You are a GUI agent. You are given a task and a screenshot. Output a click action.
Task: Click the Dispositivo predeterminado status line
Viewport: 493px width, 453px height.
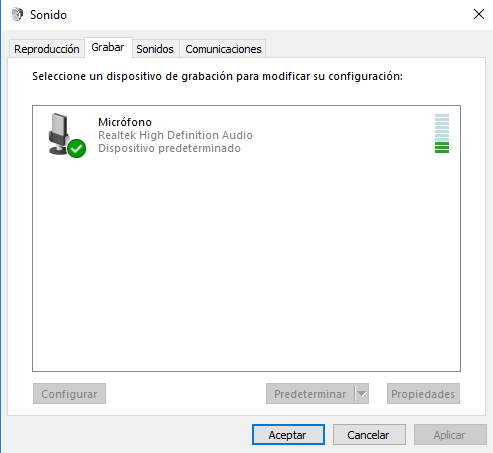point(169,148)
